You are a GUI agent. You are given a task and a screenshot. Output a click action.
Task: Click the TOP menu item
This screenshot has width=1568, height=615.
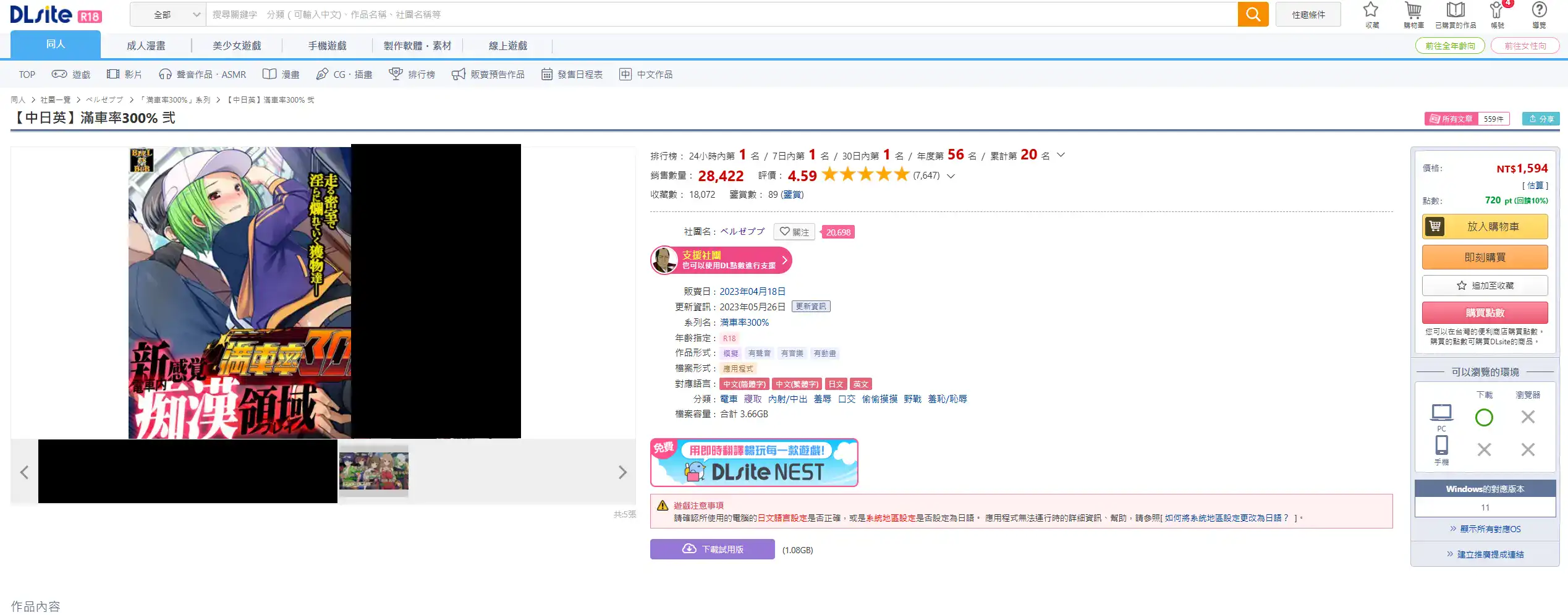coord(27,74)
